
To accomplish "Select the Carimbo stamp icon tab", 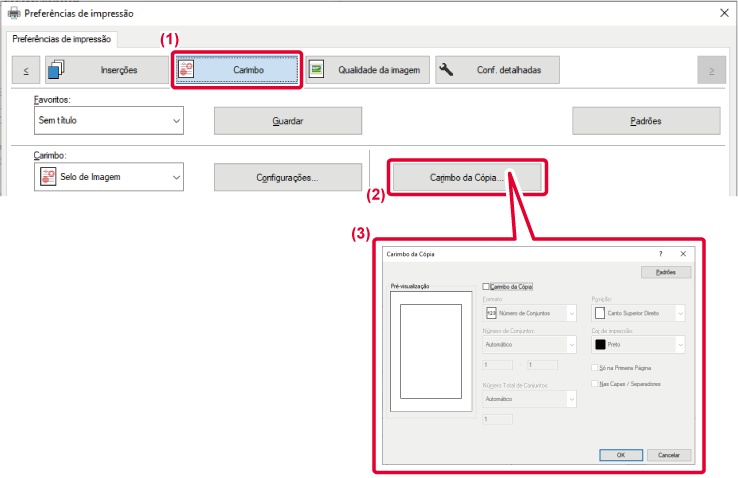I will point(188,70).
